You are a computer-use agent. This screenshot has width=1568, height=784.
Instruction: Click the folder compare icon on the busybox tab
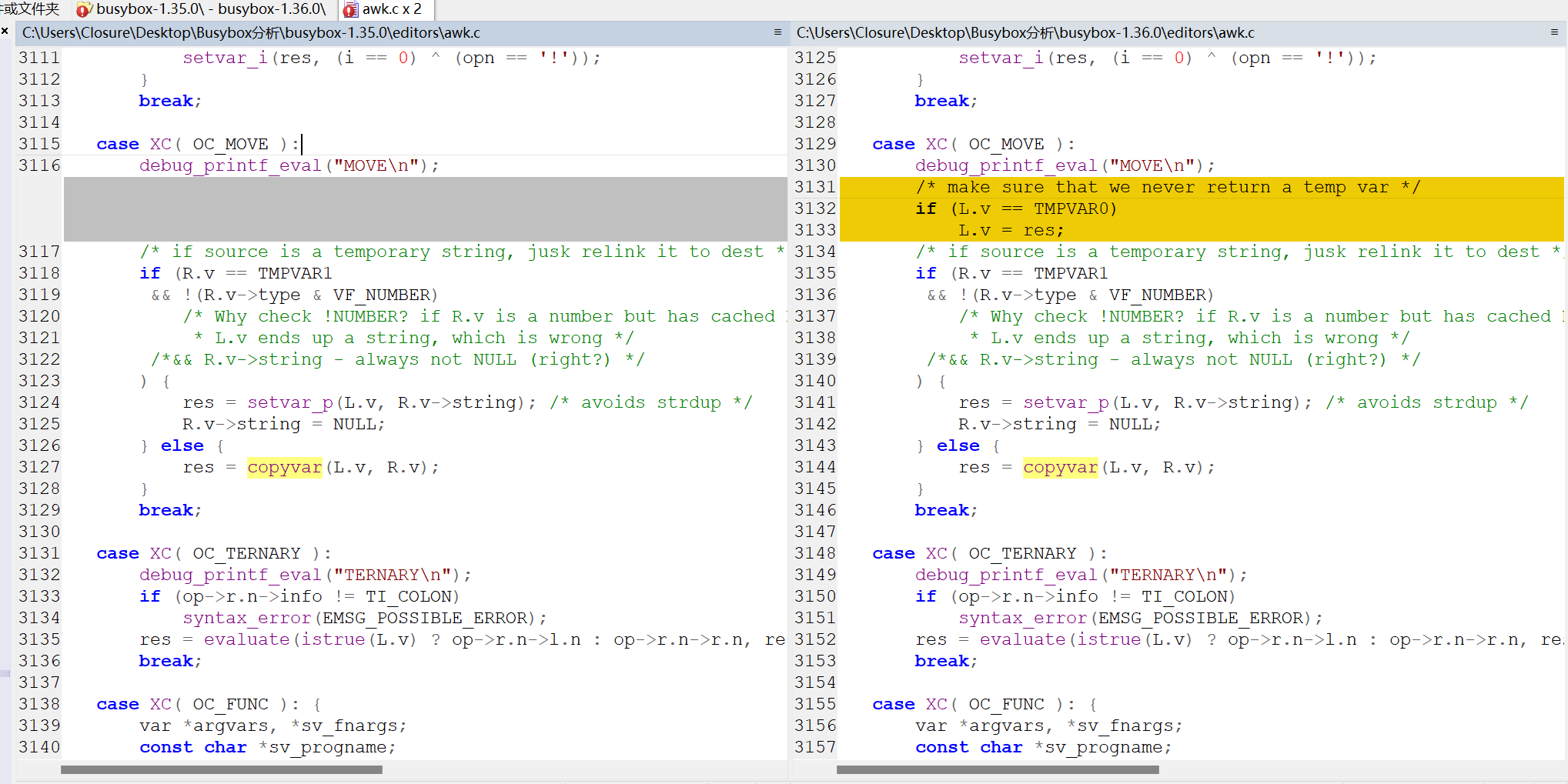tap(84, 10)
